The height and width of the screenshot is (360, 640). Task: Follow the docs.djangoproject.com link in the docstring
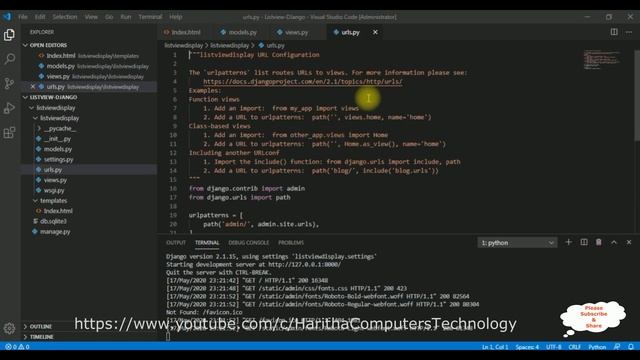(303, 82)
